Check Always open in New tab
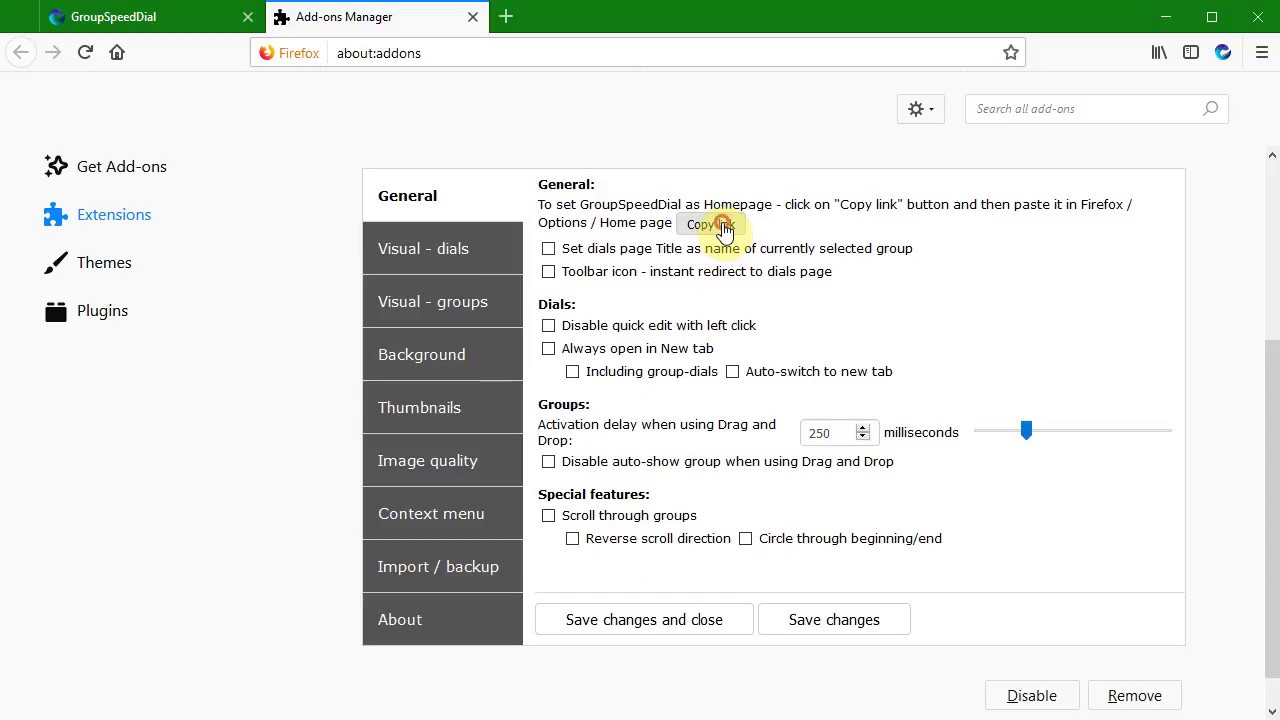The height and width of the screenshot is (720, 1280). [x=548, y=348]
